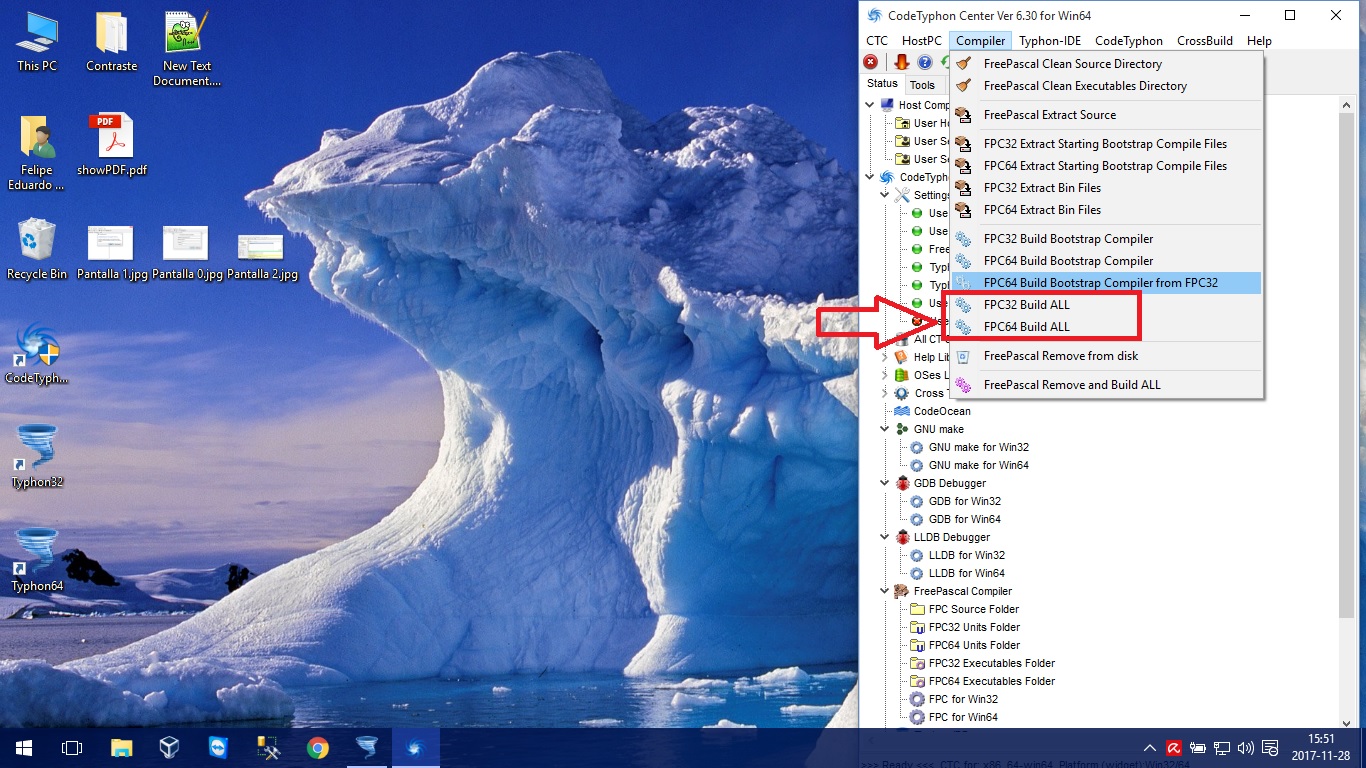Collapse the FreePascal Compiler tree node

click(885, 591)
